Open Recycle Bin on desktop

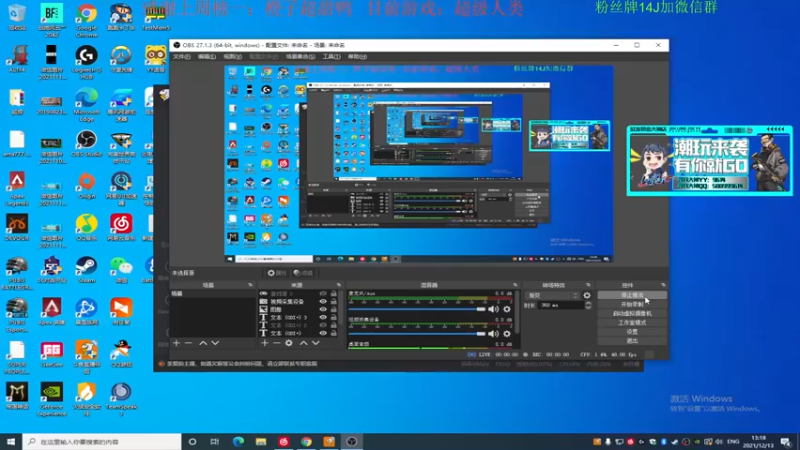[17, 17]
